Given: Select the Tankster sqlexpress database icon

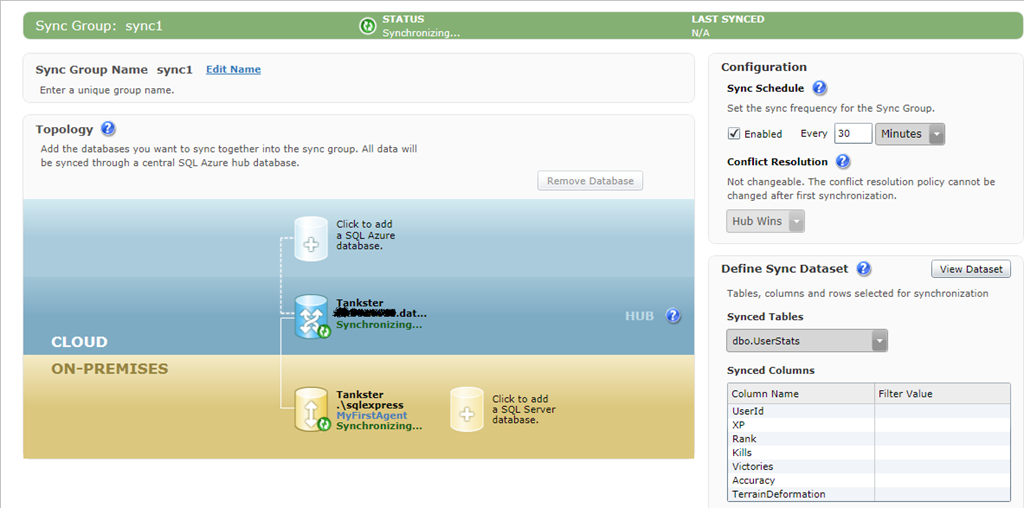Looking at the screenshot, I should pyautogui.click(x=311, y=410).
